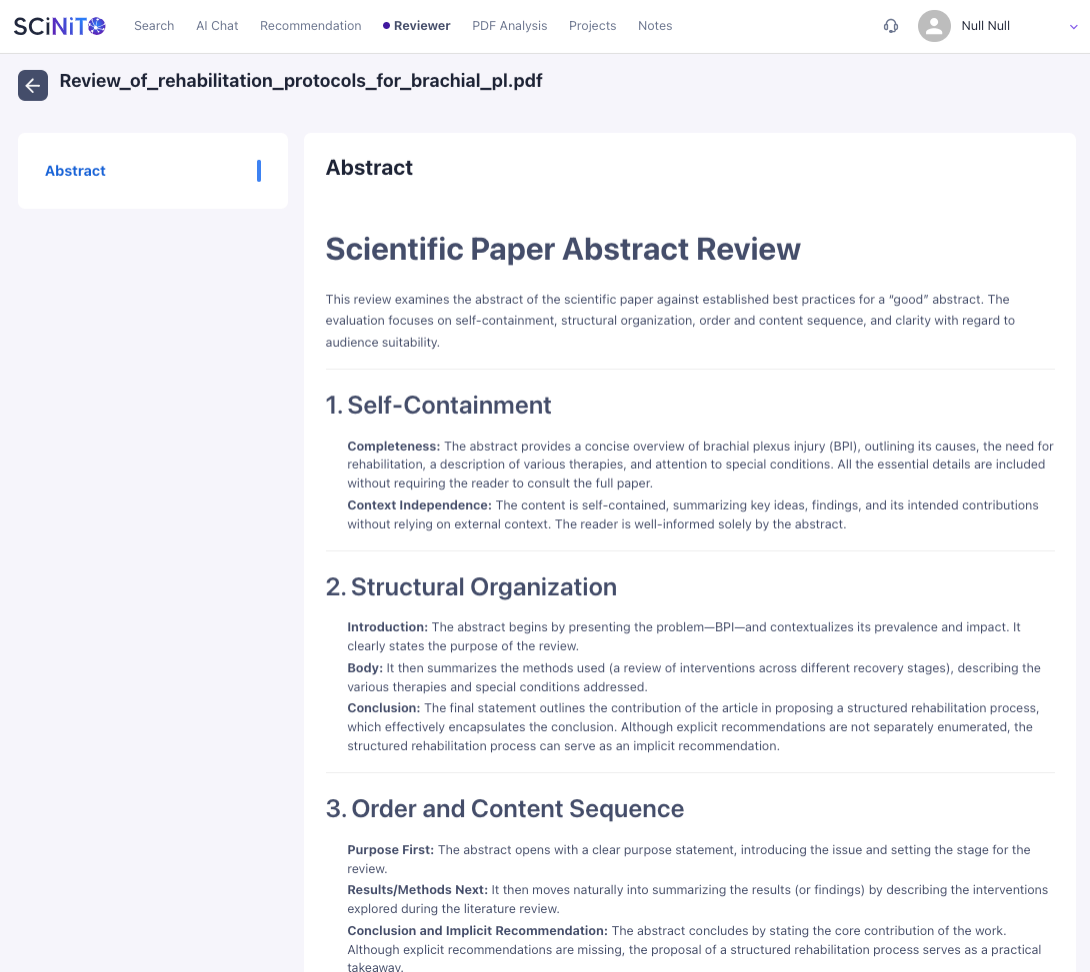Image resolution: width=1090 pixels, height=972 pixels.
Task: Expand the account dropdown chevron
Action: pos(1074,27)
